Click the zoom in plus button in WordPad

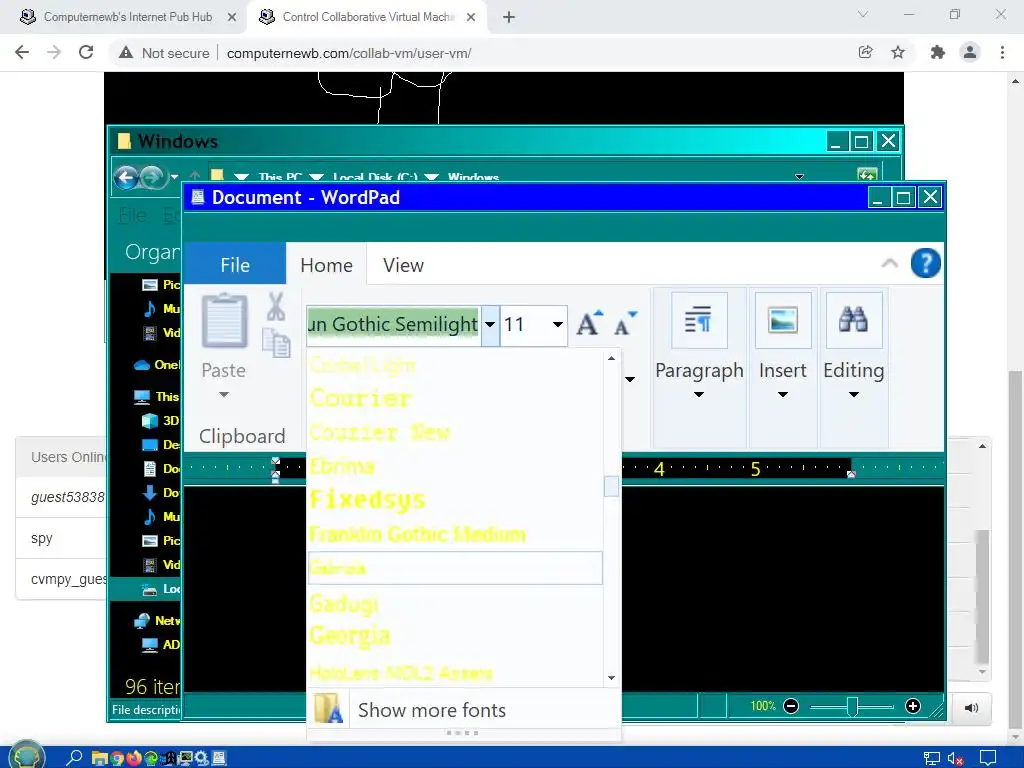[913, 706]
